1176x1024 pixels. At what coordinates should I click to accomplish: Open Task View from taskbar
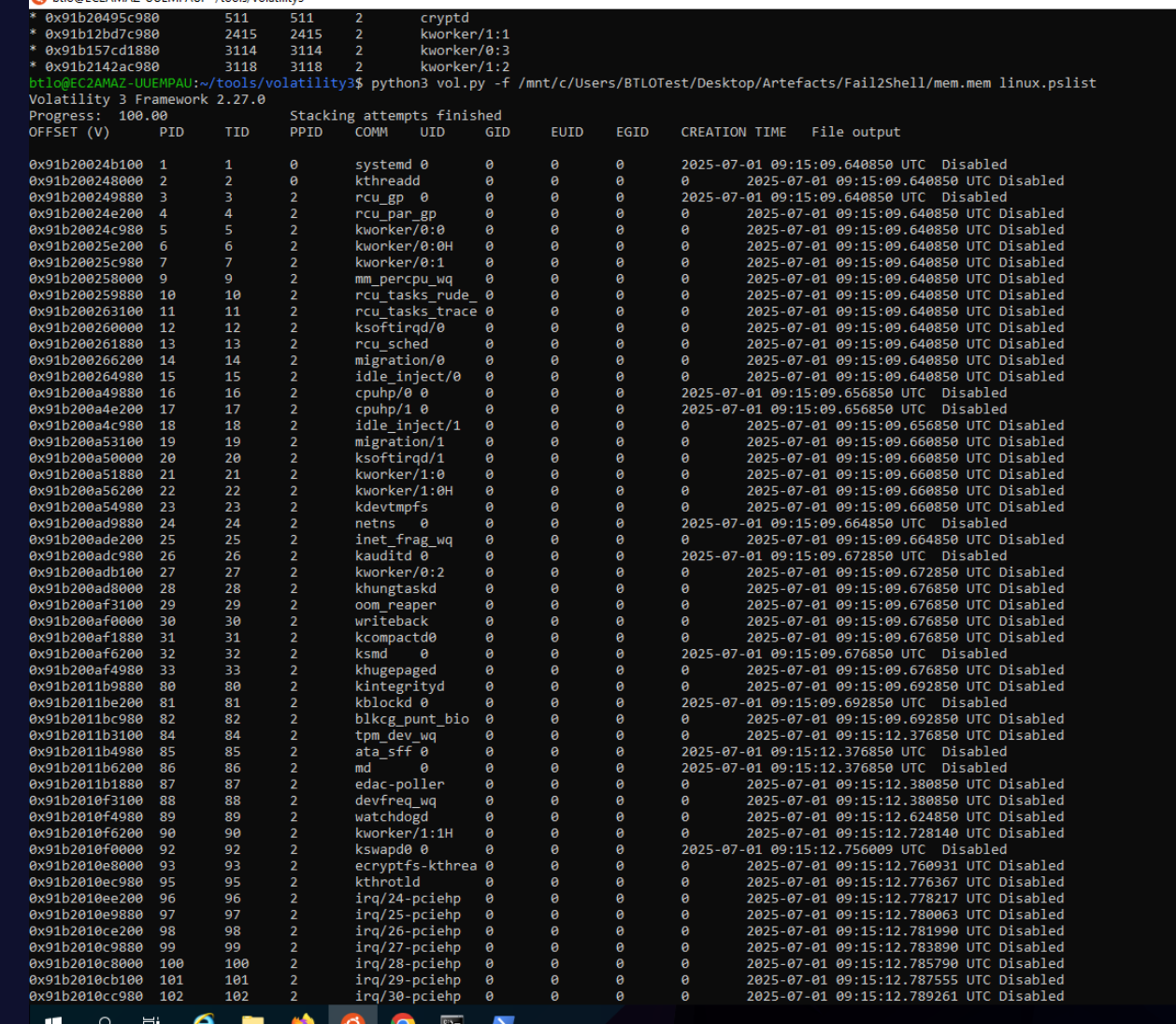[151, 1019]
